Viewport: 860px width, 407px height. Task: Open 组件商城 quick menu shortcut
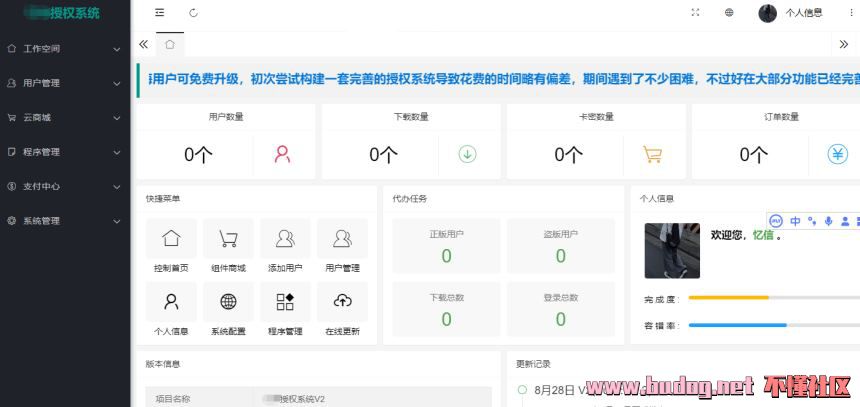pos(228,246)
